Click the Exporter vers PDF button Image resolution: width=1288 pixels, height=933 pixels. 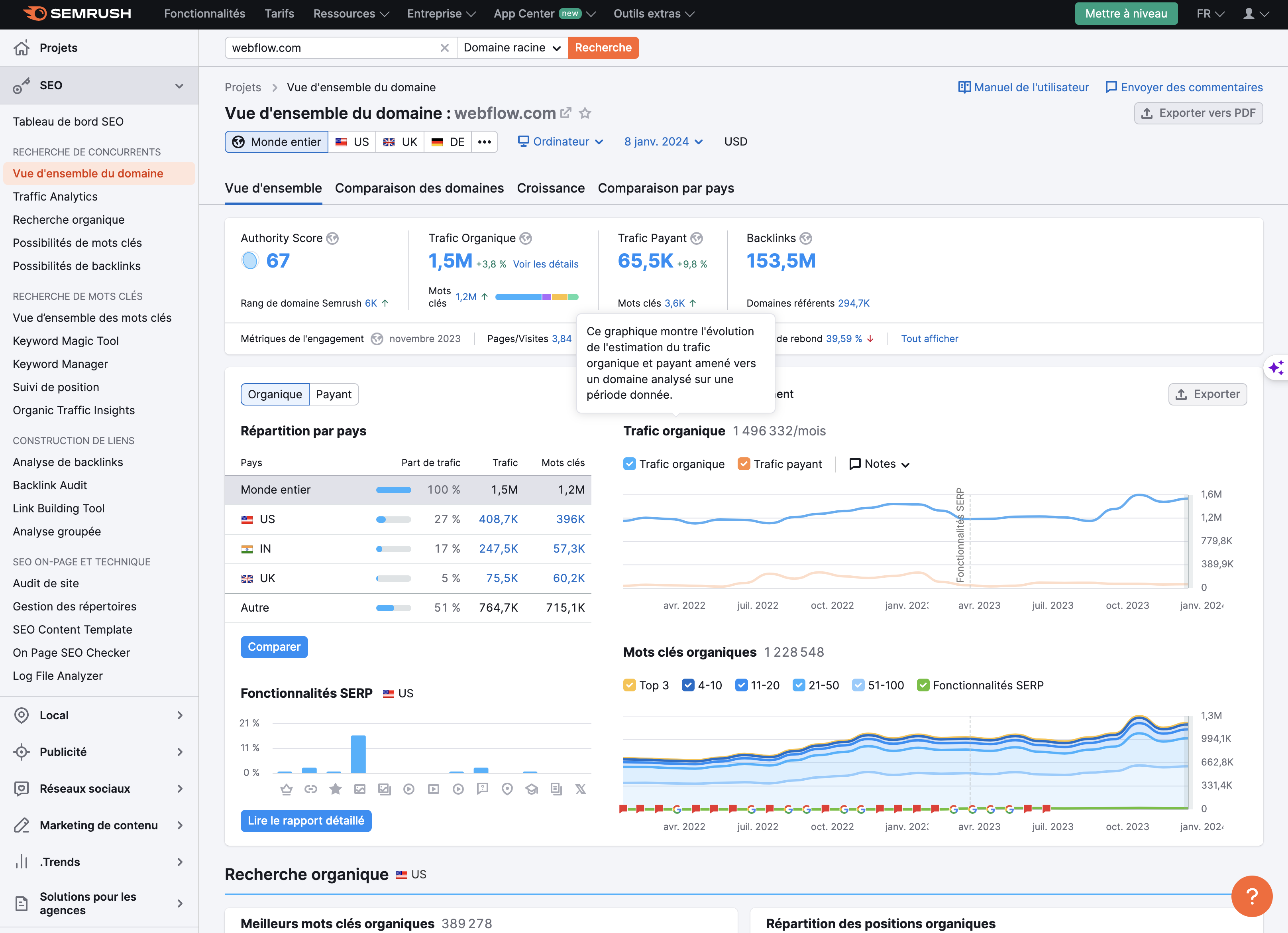click(1198, 113)
